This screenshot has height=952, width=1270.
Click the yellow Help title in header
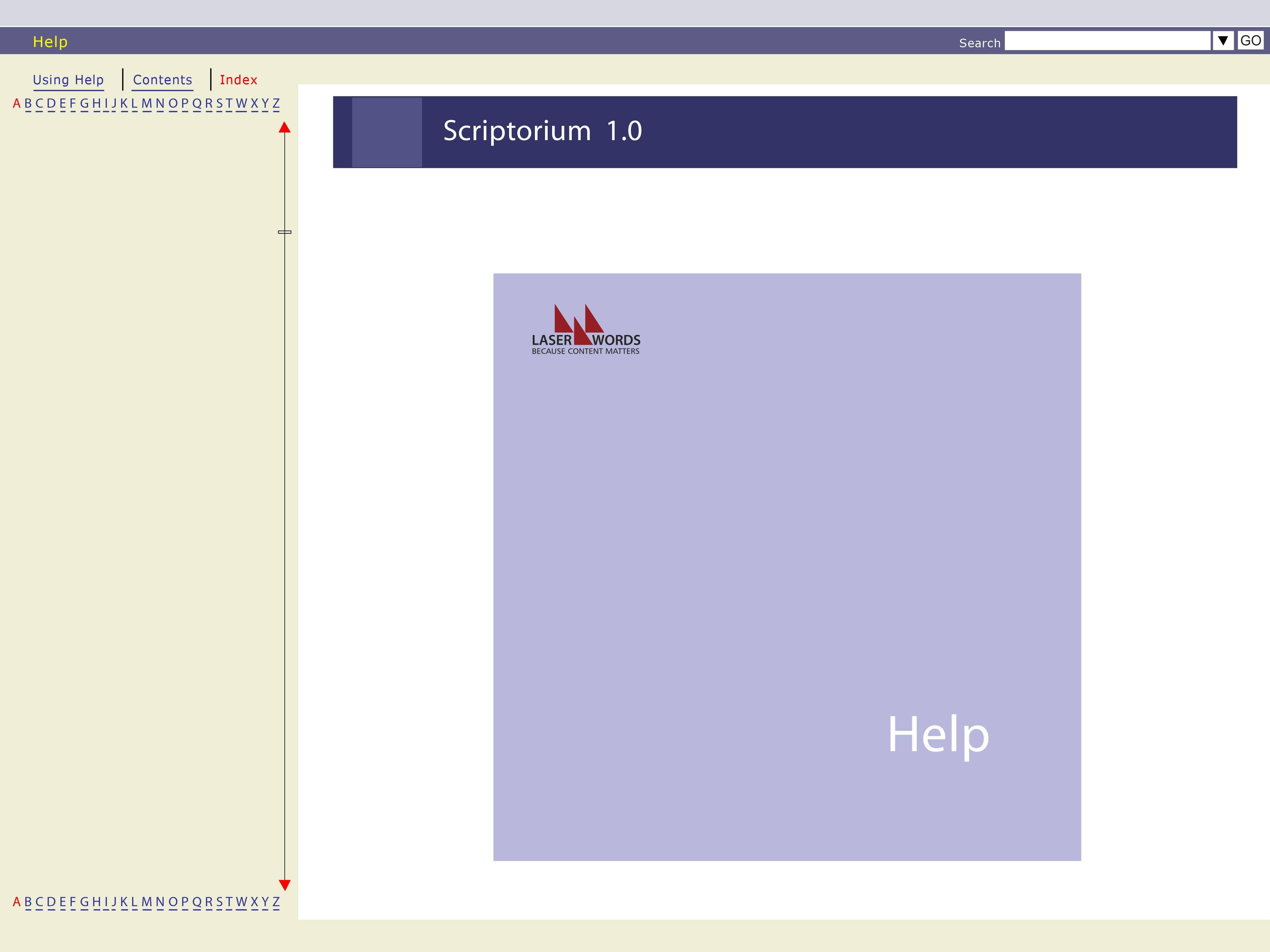pyautogui.click(x=50, y=41)
